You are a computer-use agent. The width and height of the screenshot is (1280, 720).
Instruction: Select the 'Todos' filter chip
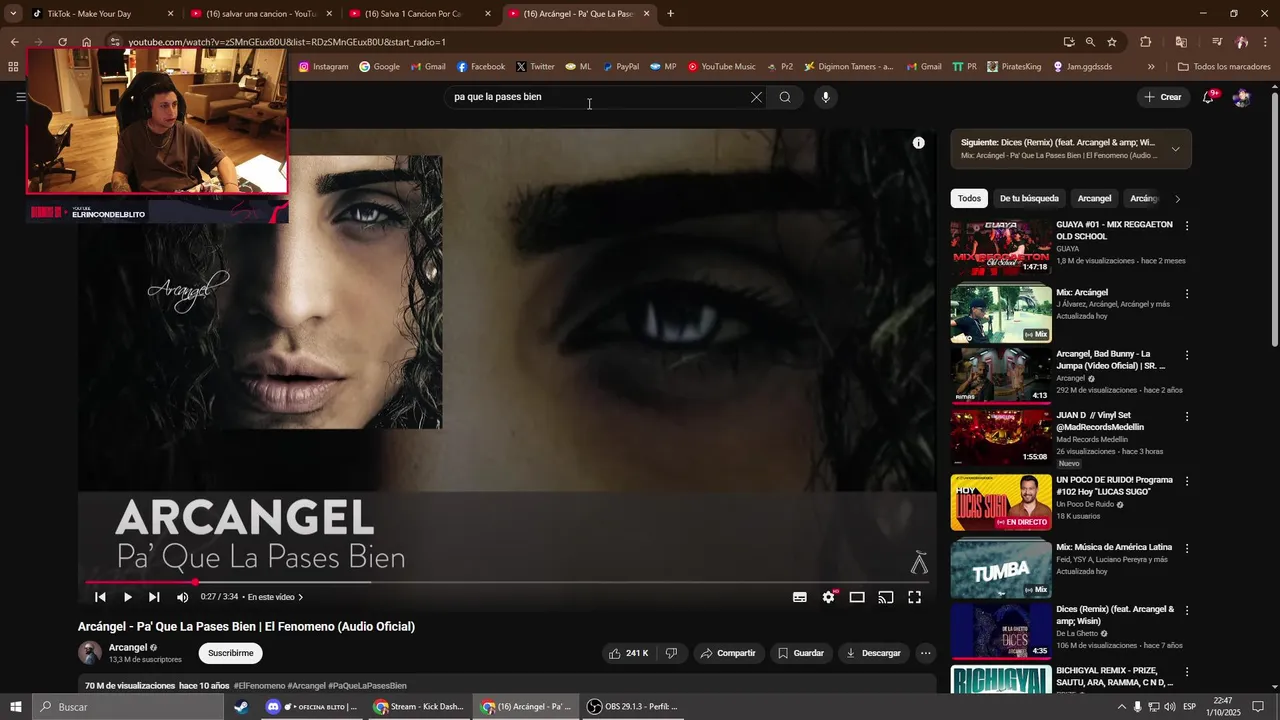tap(969, 198)
